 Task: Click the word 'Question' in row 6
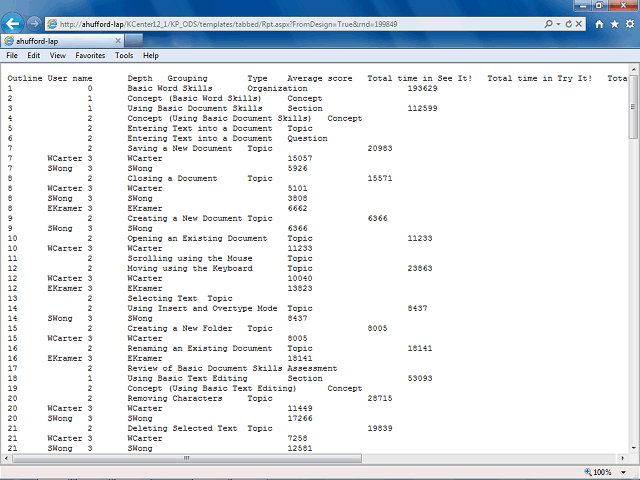click(307, 138)
